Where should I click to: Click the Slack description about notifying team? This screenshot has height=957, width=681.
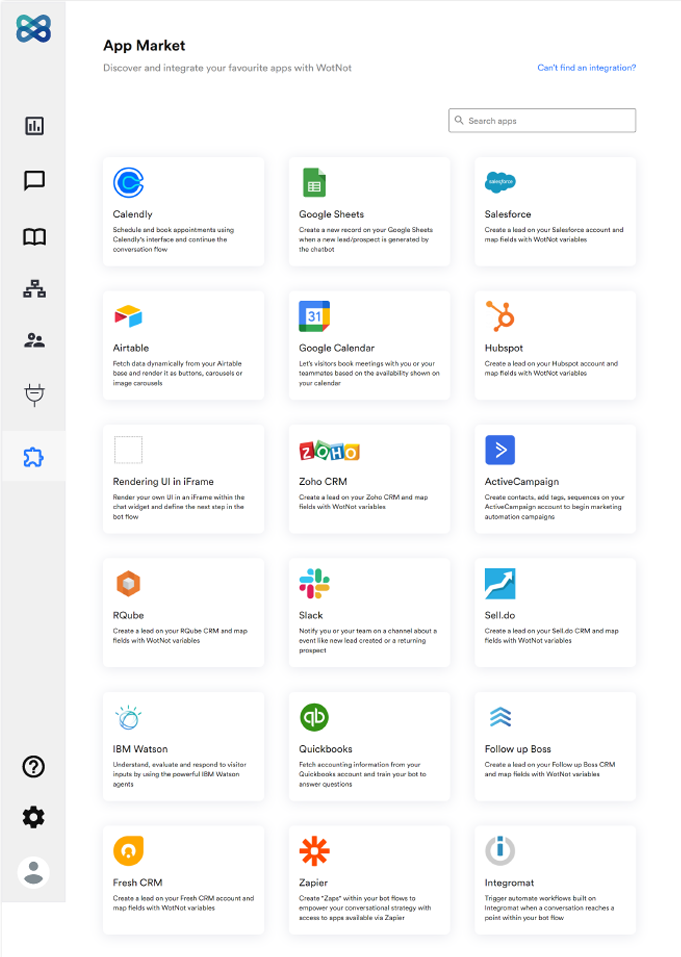[x=368, y=640]
